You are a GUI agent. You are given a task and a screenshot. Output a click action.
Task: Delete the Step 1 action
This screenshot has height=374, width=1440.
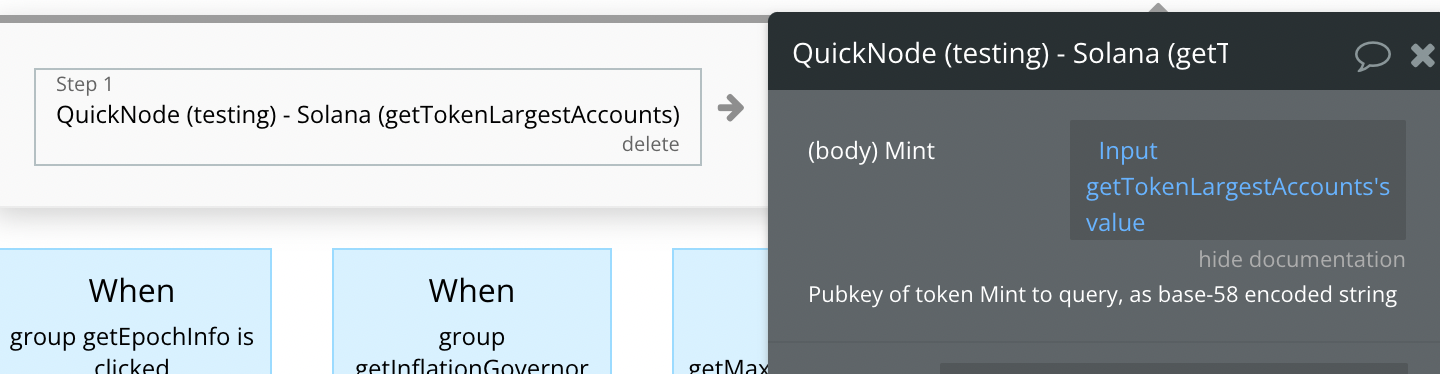tap(650, 144)
